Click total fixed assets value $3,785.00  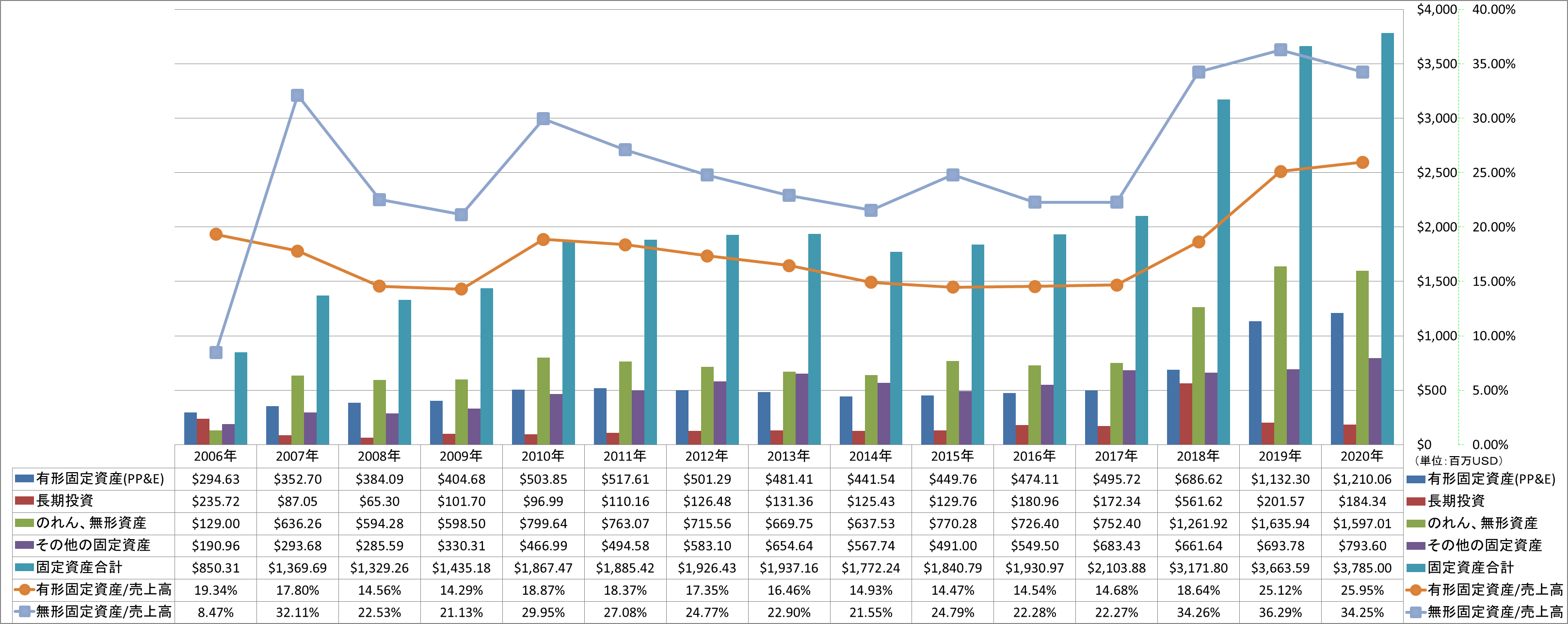pos(1362,568)
